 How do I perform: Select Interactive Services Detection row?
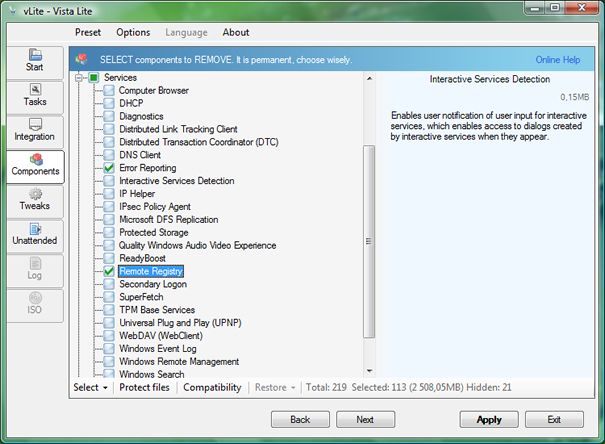pyautogui.click(x=177, y=181)
